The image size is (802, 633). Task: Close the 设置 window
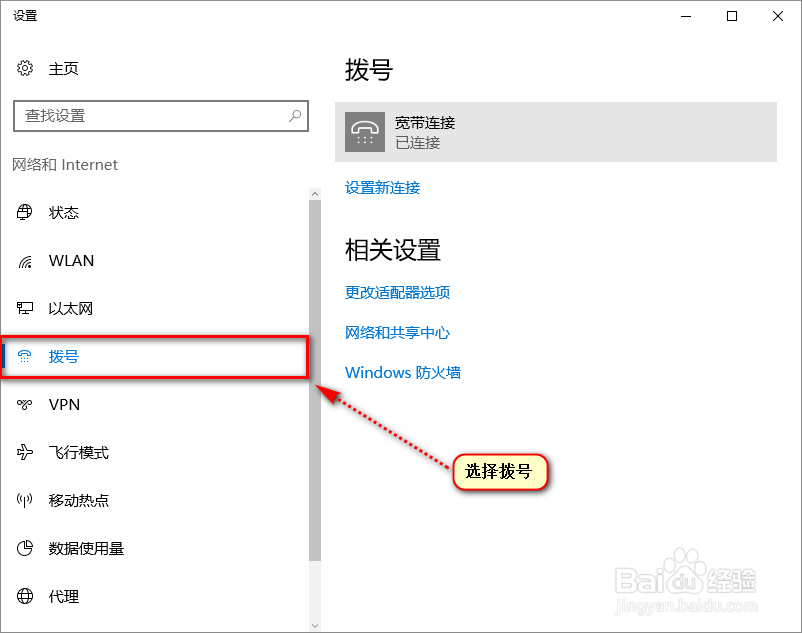click(778, 16)
